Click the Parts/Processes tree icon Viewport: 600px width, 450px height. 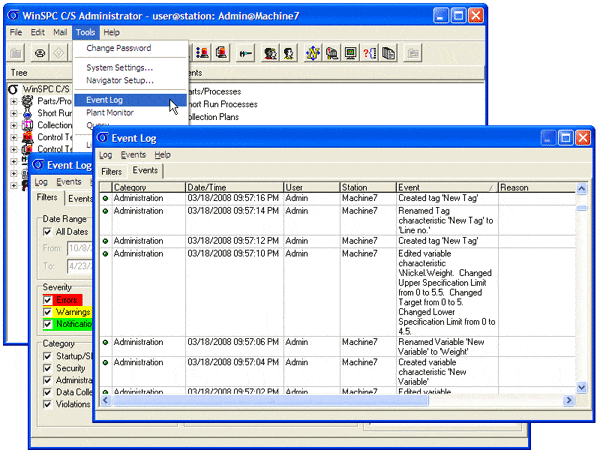click(29, 101)
